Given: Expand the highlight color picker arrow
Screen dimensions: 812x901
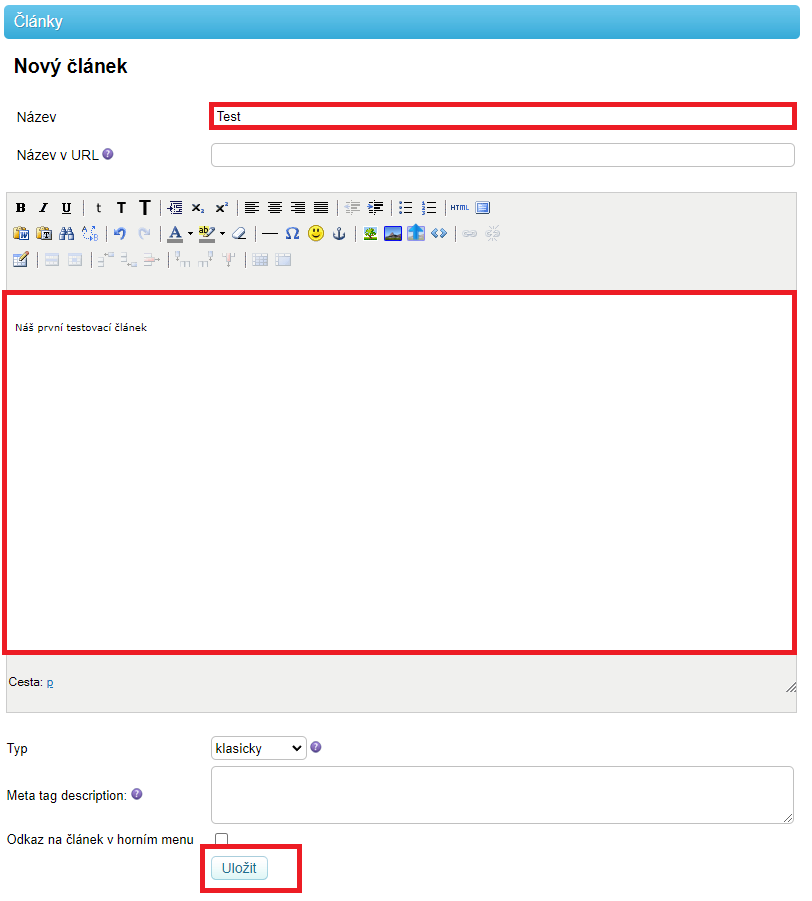Looking at the screenshot, I should point(222,234).
